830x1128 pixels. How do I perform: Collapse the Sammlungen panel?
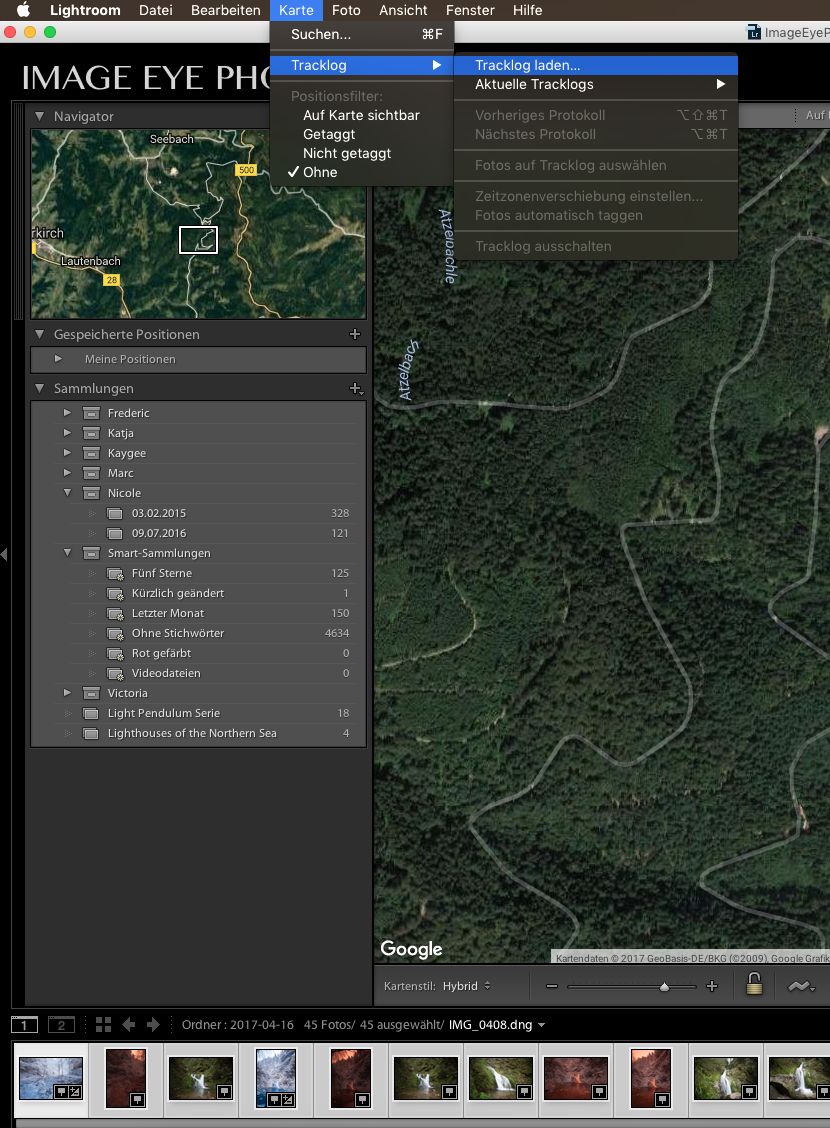(x=40, y=388)
